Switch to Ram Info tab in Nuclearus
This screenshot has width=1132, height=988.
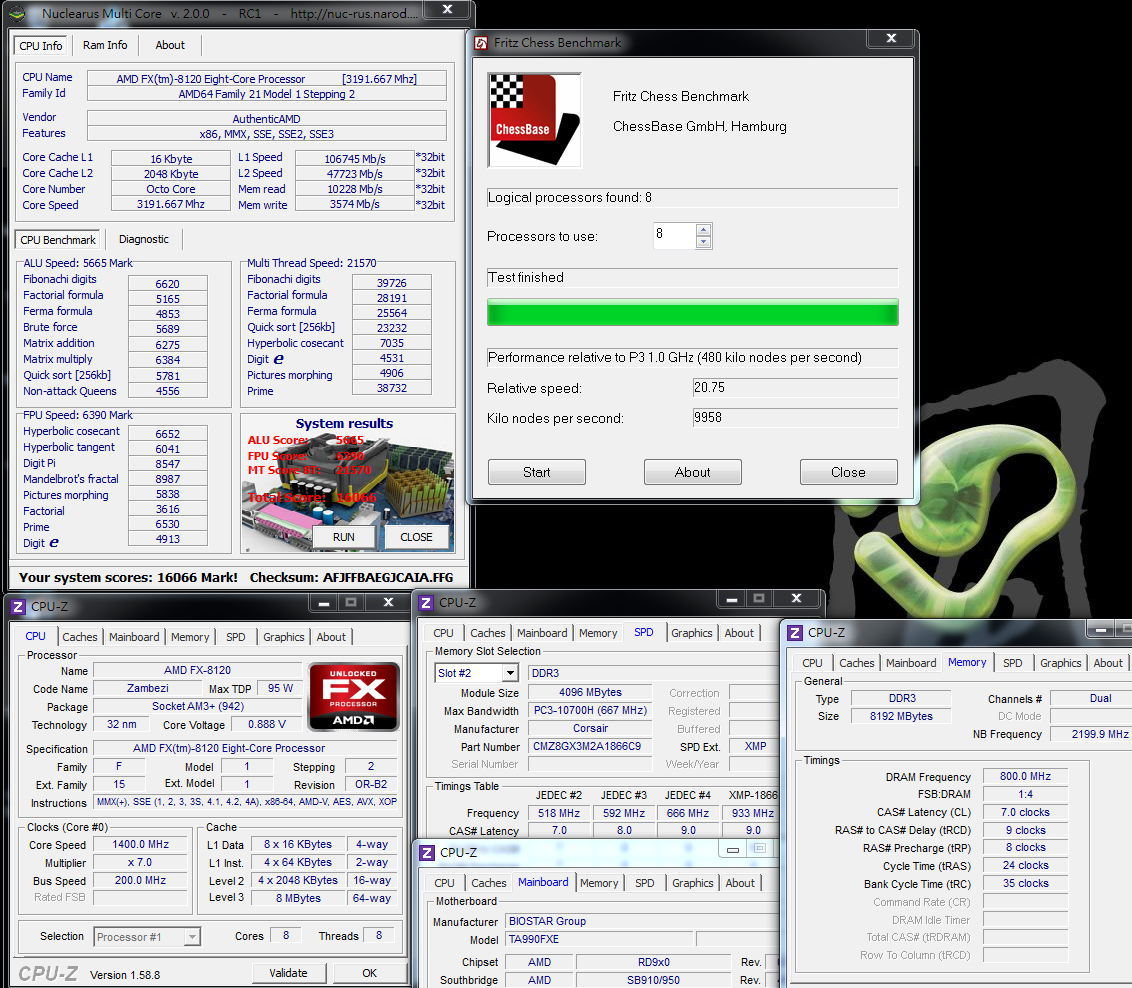[x=105, y=45]
